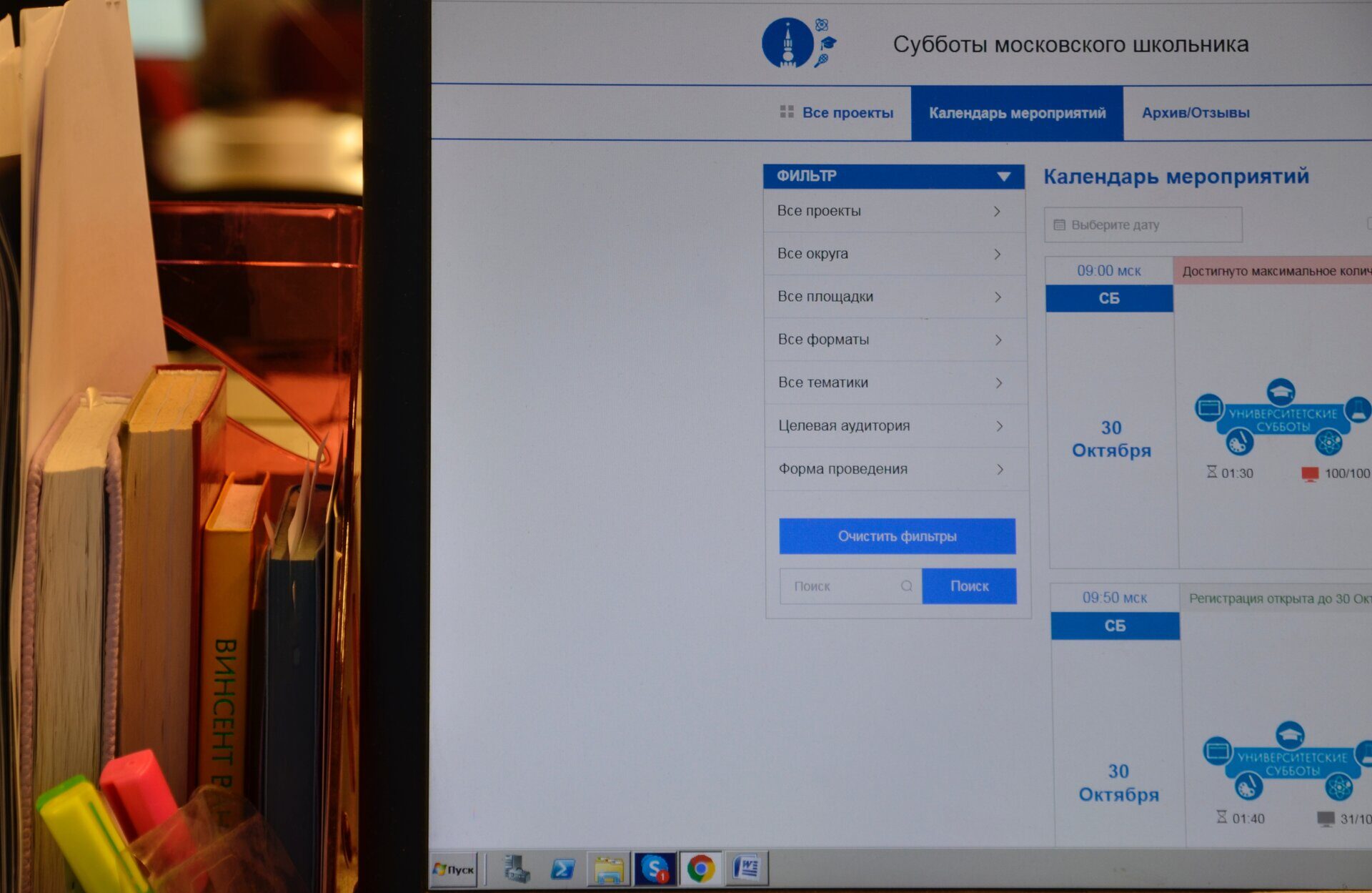1372x893 pixels.
Task: Collapse the ФИЛЬТР panel triangle
Action: tap(1003, 176)
